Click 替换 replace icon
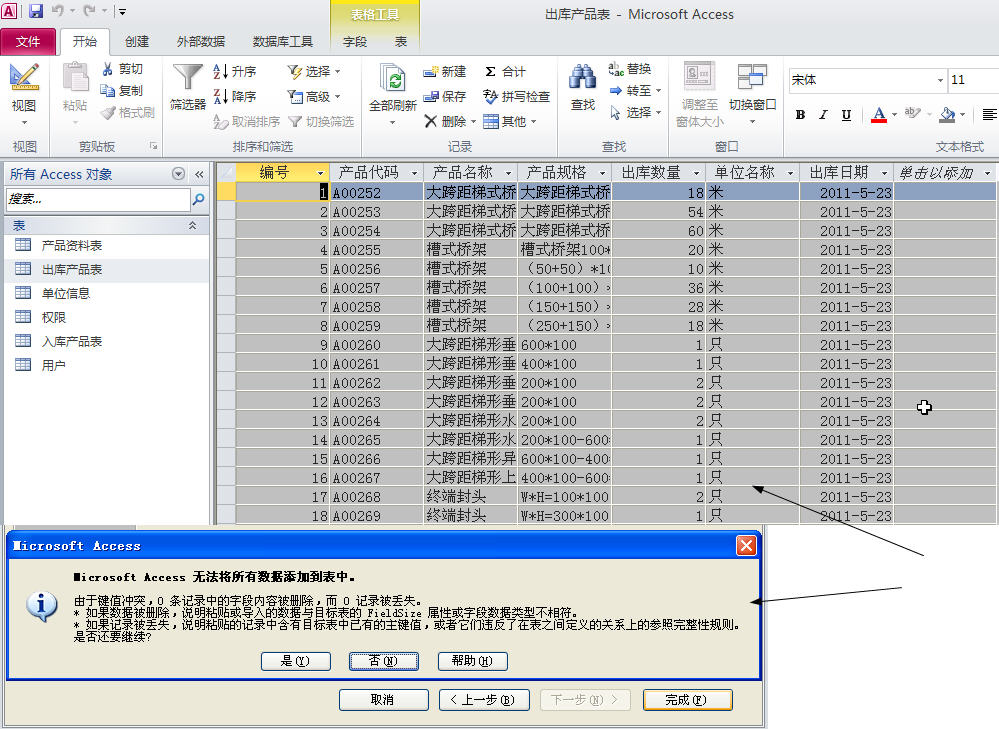 point(615,69)
